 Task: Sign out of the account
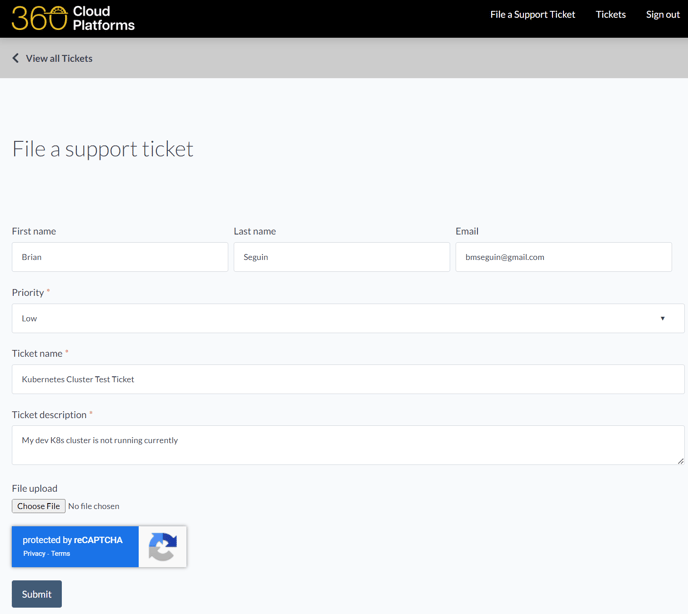[x=662, y=15]
